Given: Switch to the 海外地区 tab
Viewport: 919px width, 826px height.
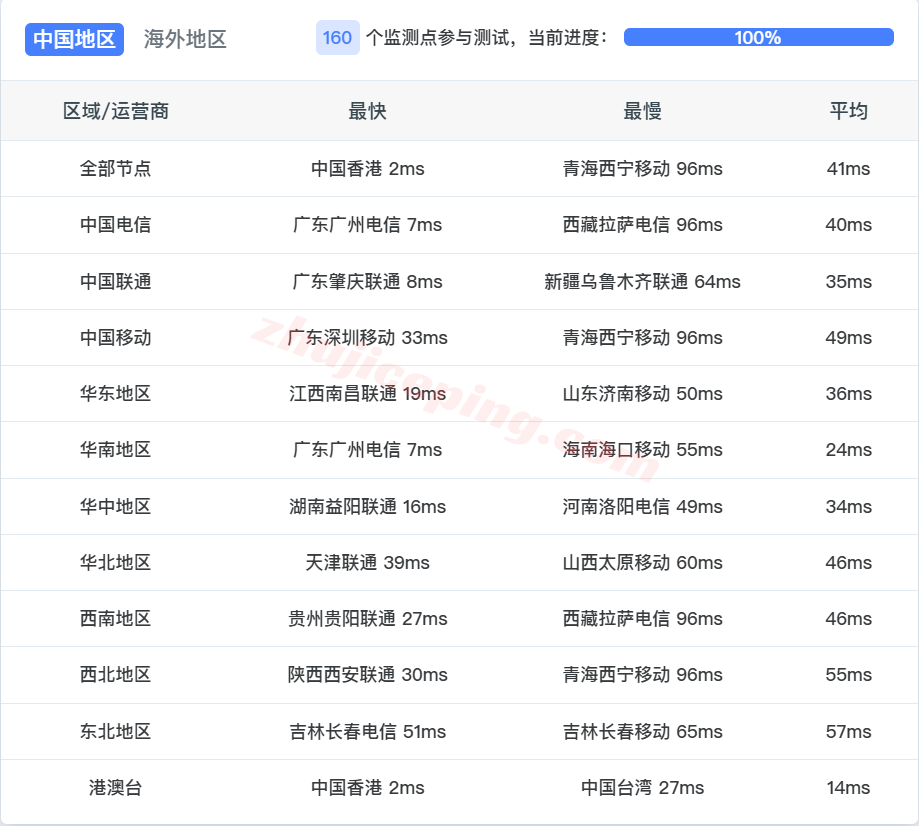Looking at the screenshot, I should click(x=185, y=39).
